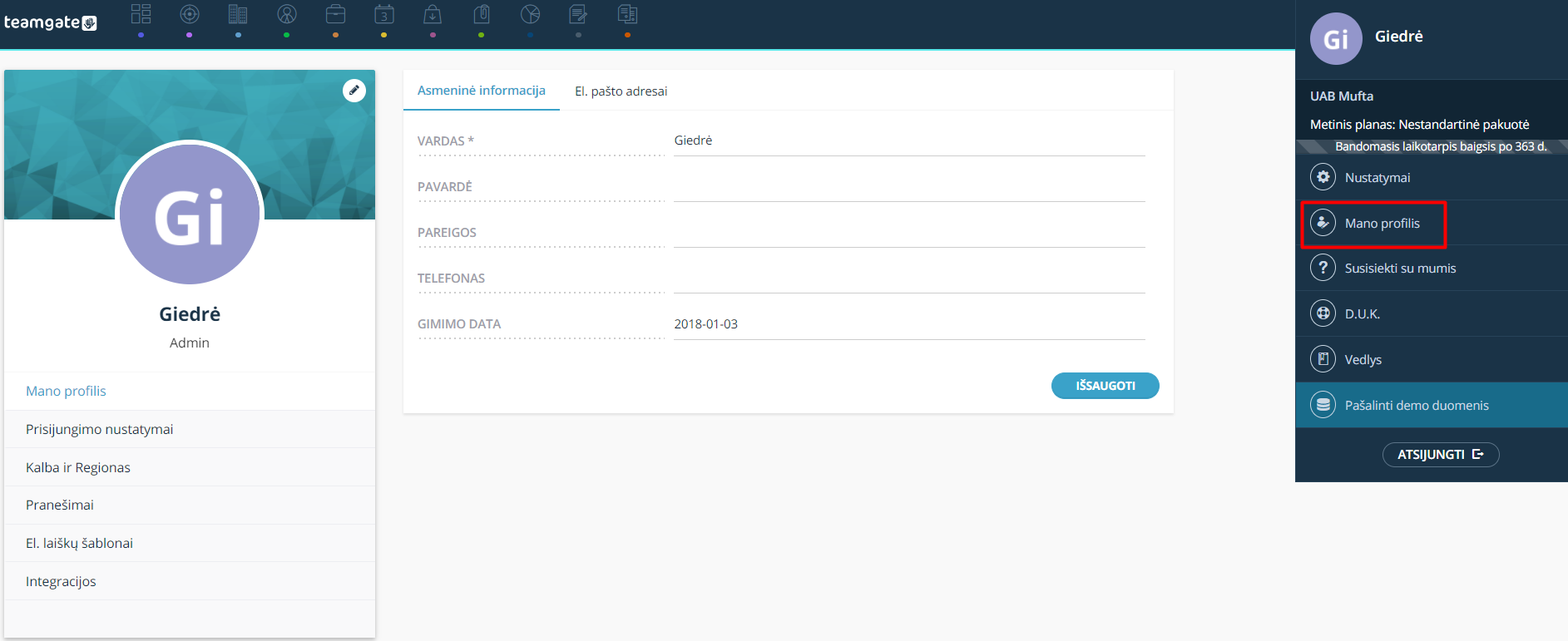
Task: Click the book icon beside Vedlys
Action: (1323, 359)
